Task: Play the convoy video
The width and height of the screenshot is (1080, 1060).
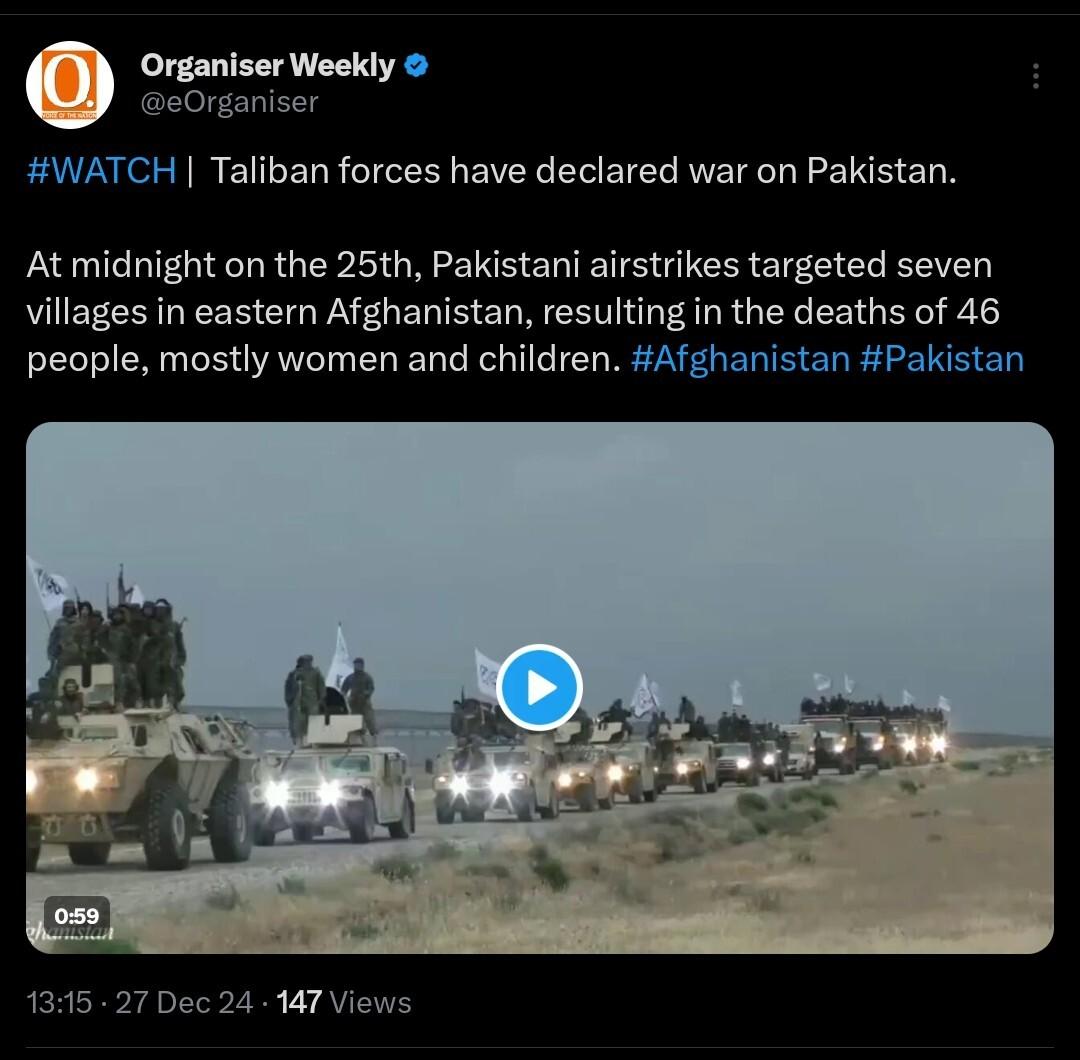Action: tap(539, 687)
